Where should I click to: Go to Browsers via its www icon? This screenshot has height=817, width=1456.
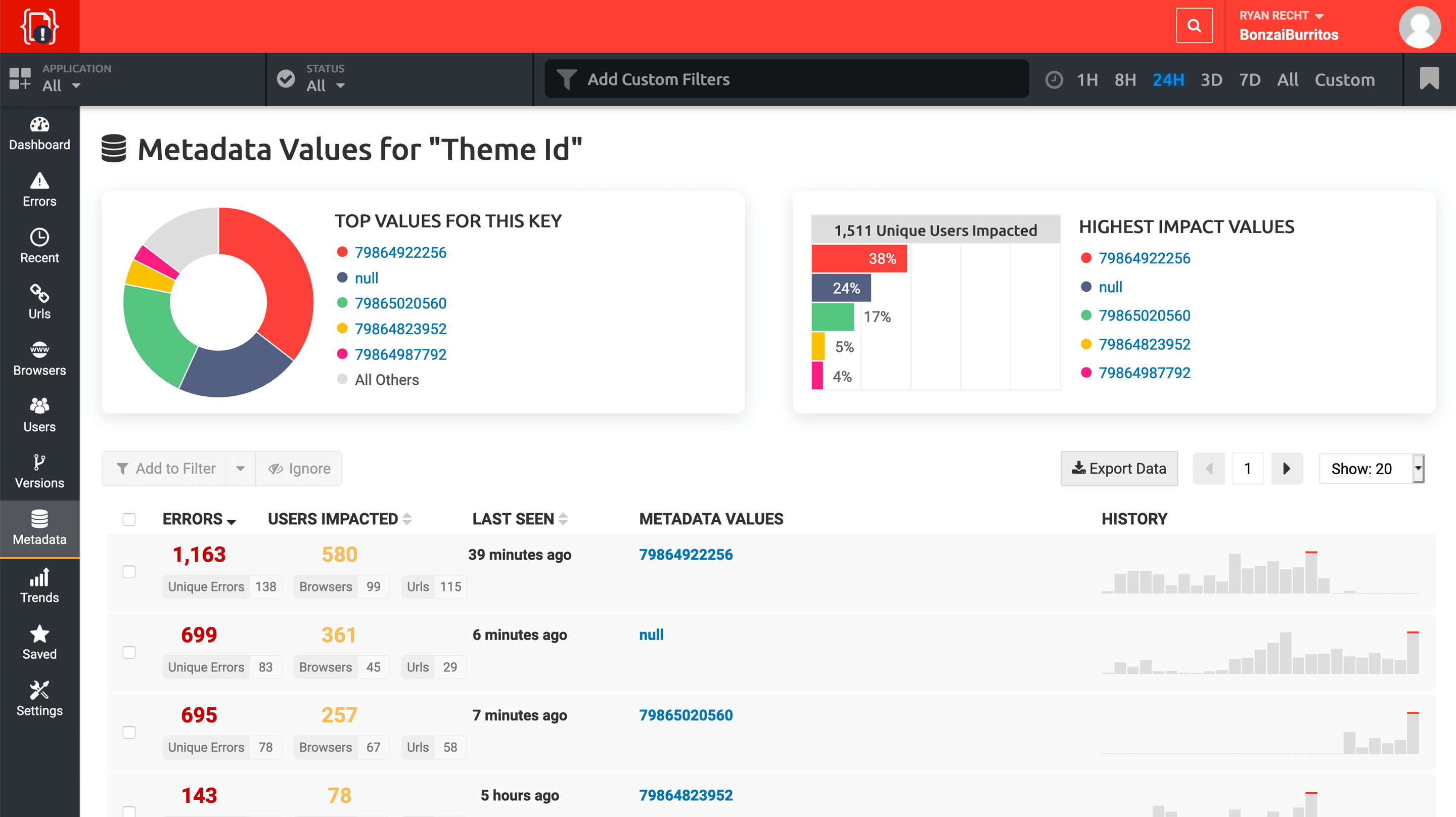click(39, 350)
